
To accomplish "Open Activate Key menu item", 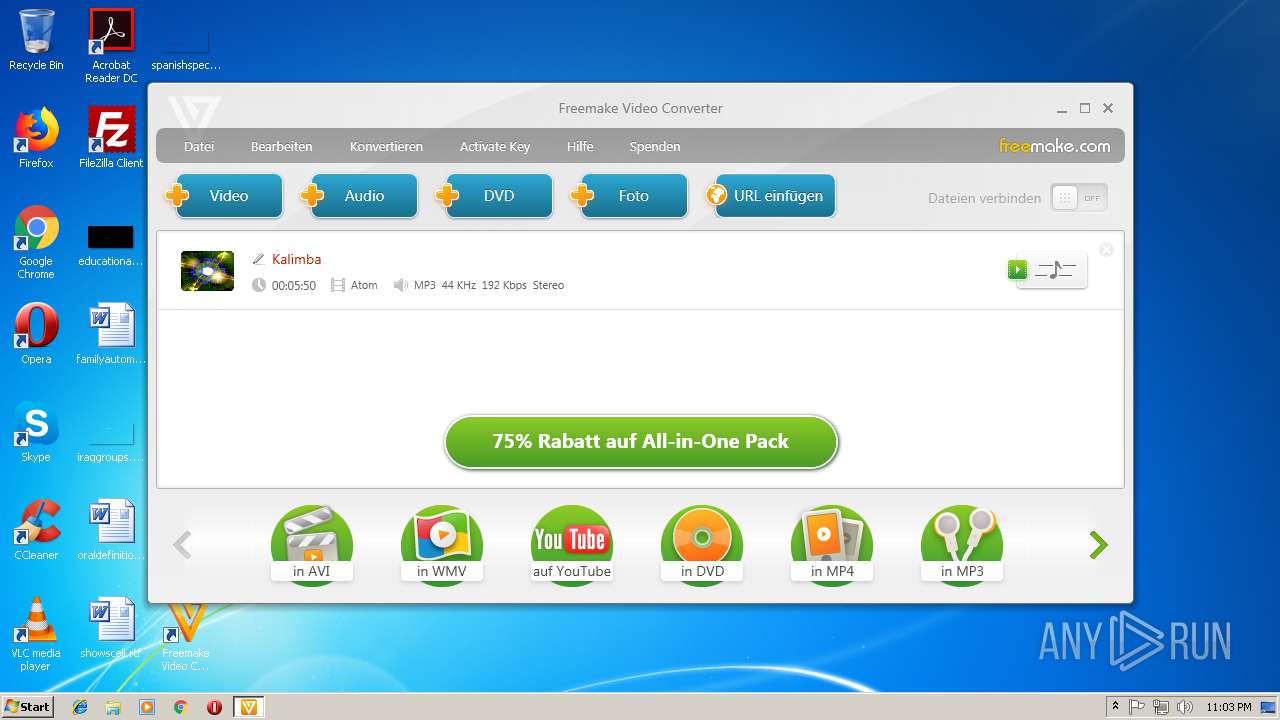I will point(495,146).
